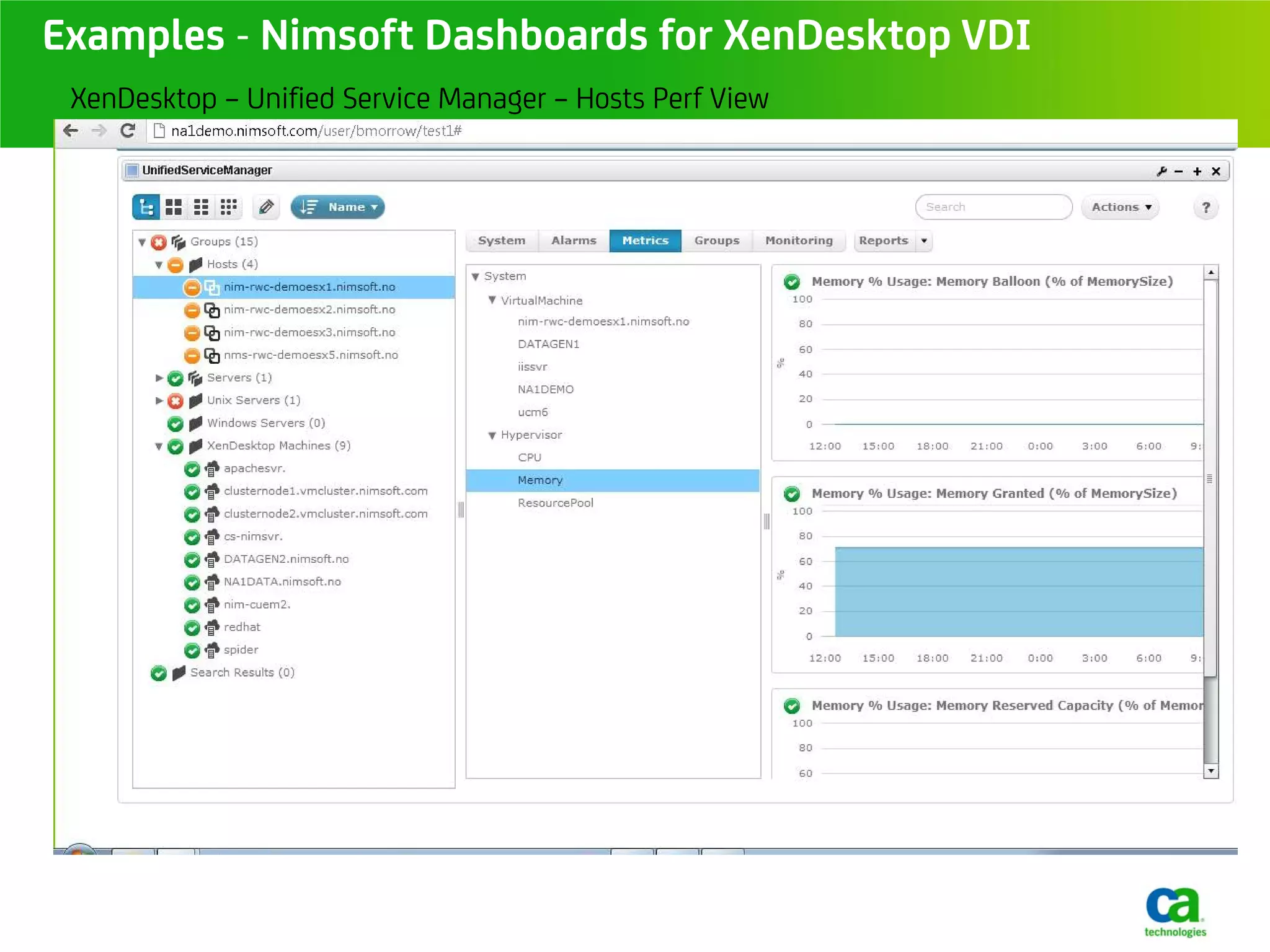Screen dimensions: 1270x952
Task: Click the pencil edit icon
Action: [267, 207]
